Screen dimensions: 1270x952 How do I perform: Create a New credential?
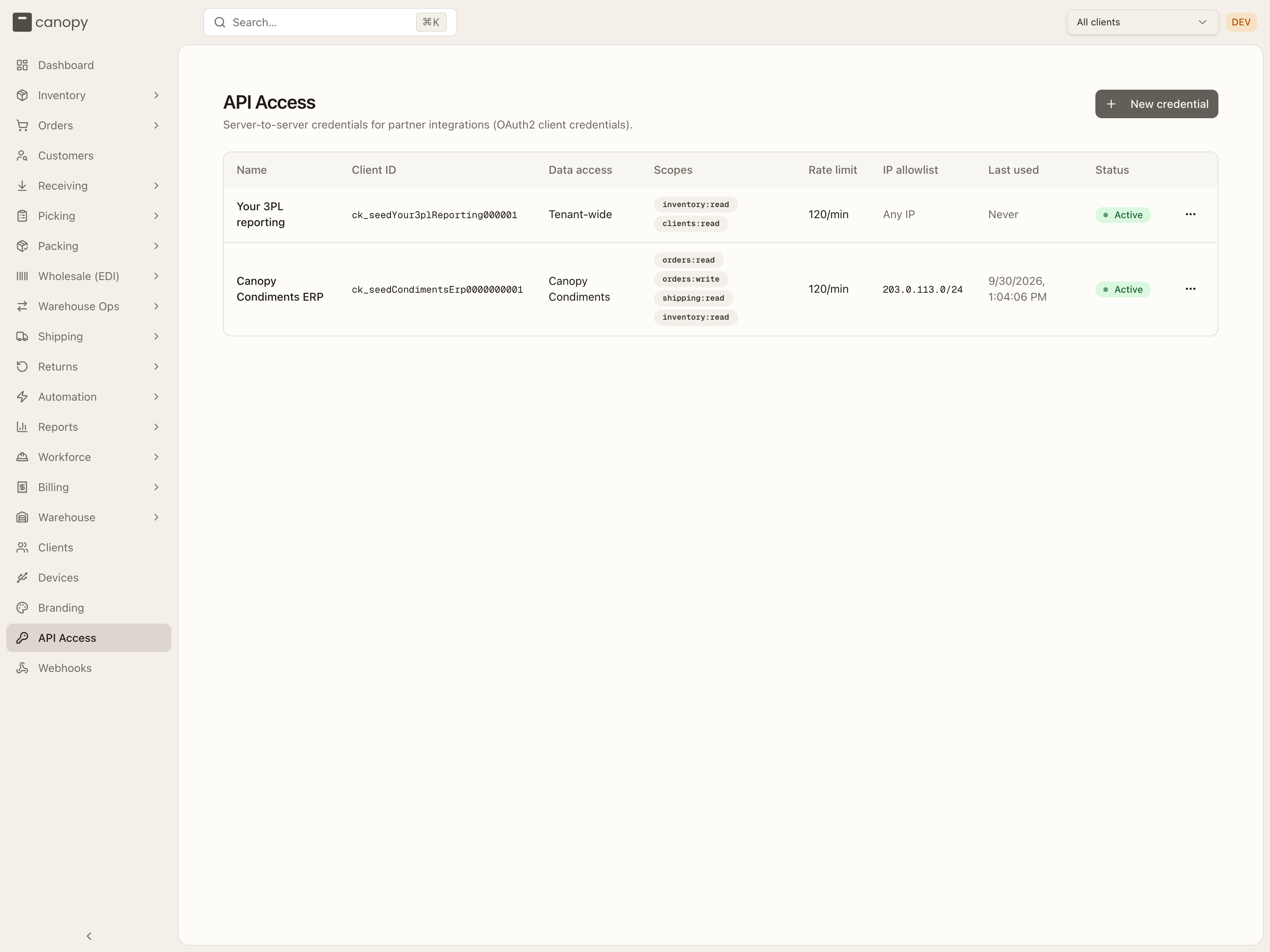coord(1156,104)
